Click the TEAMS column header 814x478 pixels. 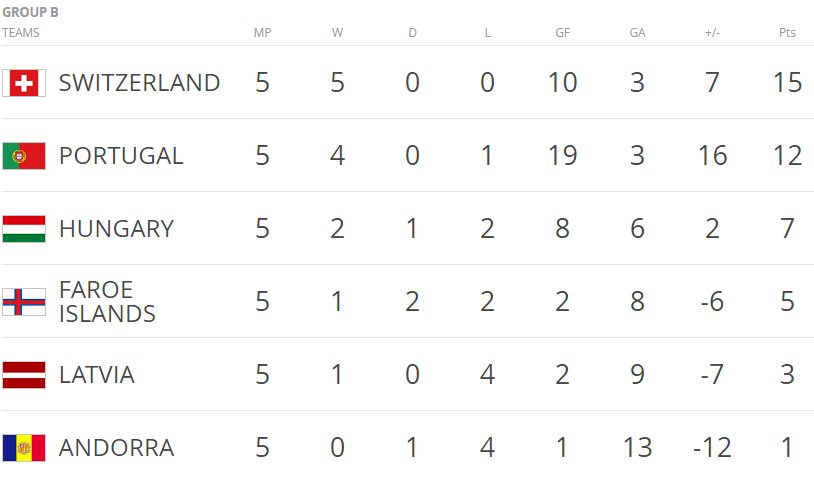pos(21,33)
